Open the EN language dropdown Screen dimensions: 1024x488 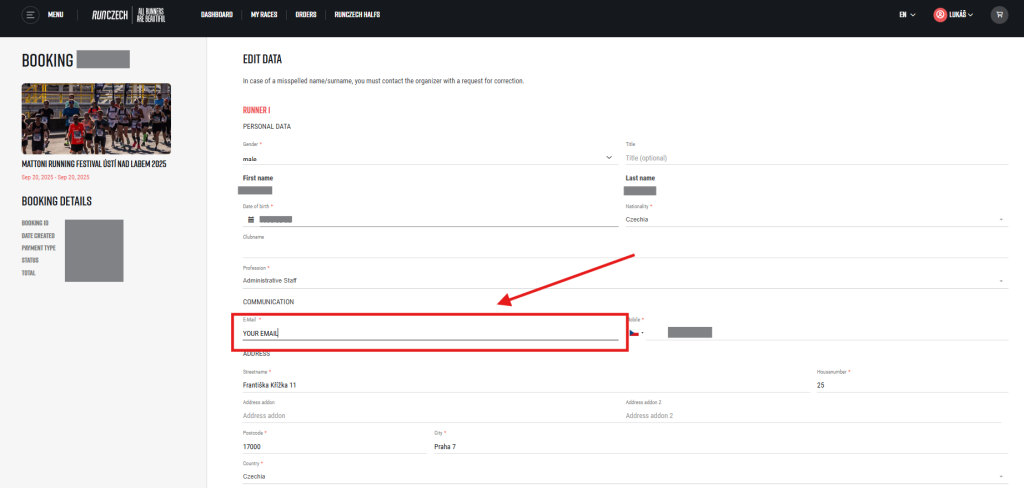pos(907,14)
